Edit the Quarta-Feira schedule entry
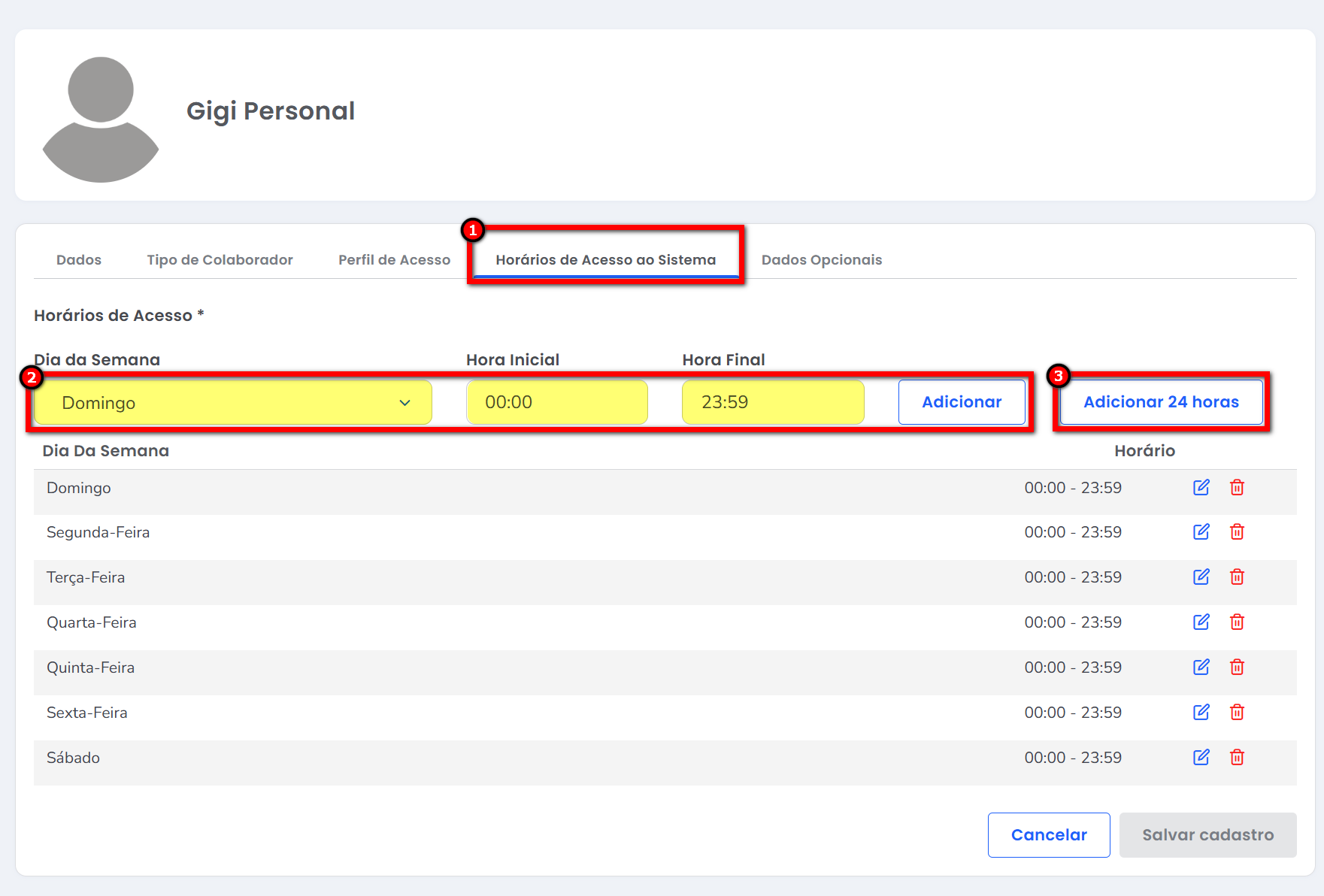The height and width of the screenshot is (896, 1324). 1201,622
